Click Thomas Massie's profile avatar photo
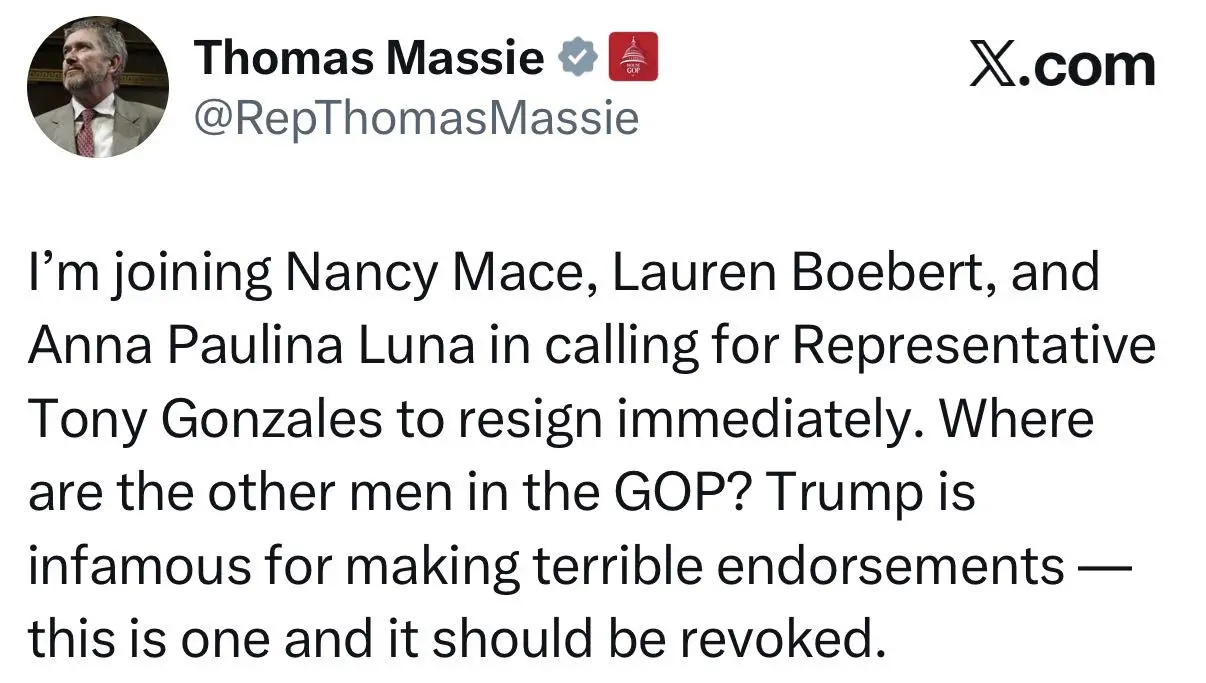1206x683 pixels. 96,87
